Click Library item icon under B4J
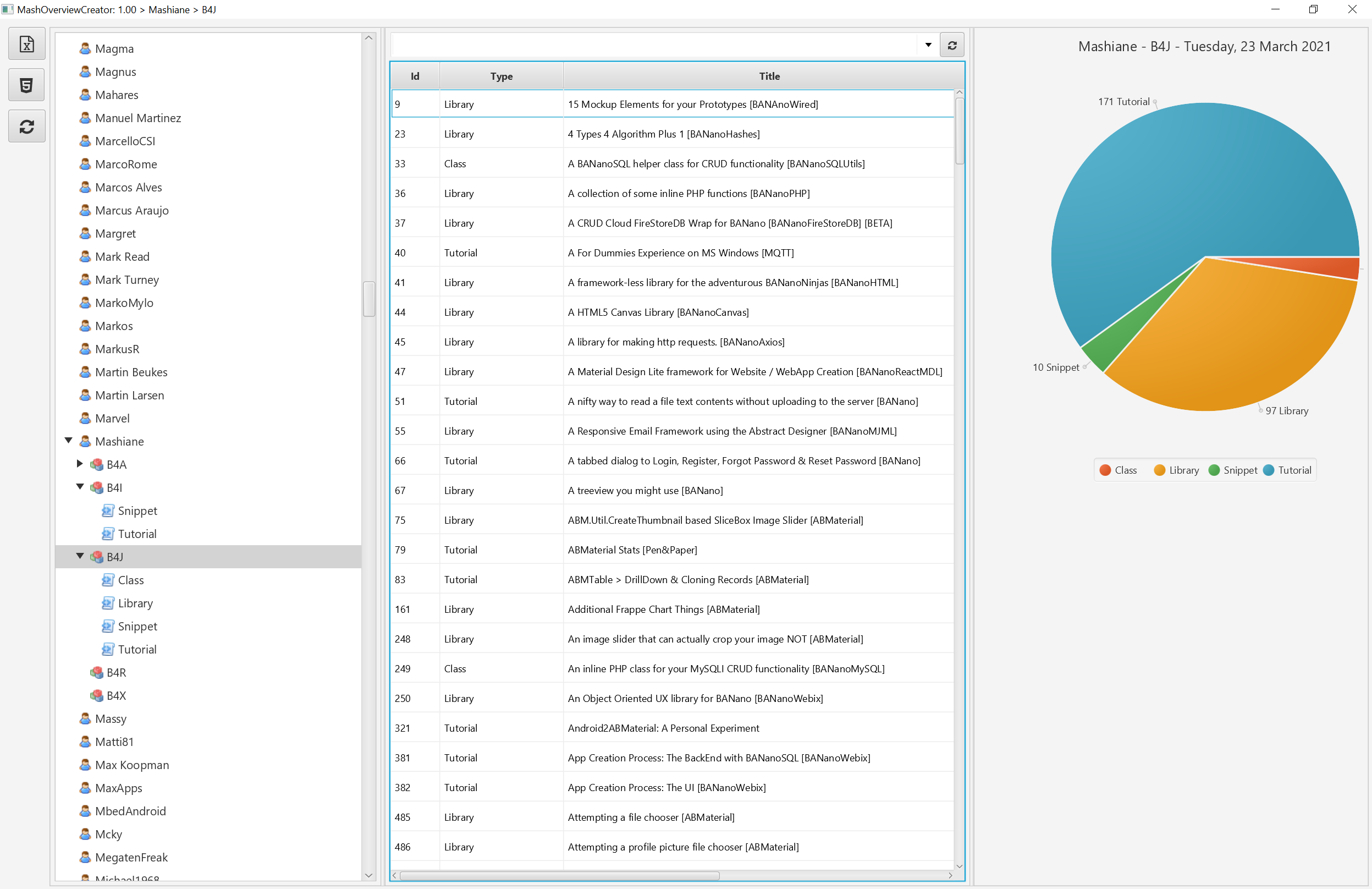The height and width of the screenshot is (889, 1372). tap(108, 603)
